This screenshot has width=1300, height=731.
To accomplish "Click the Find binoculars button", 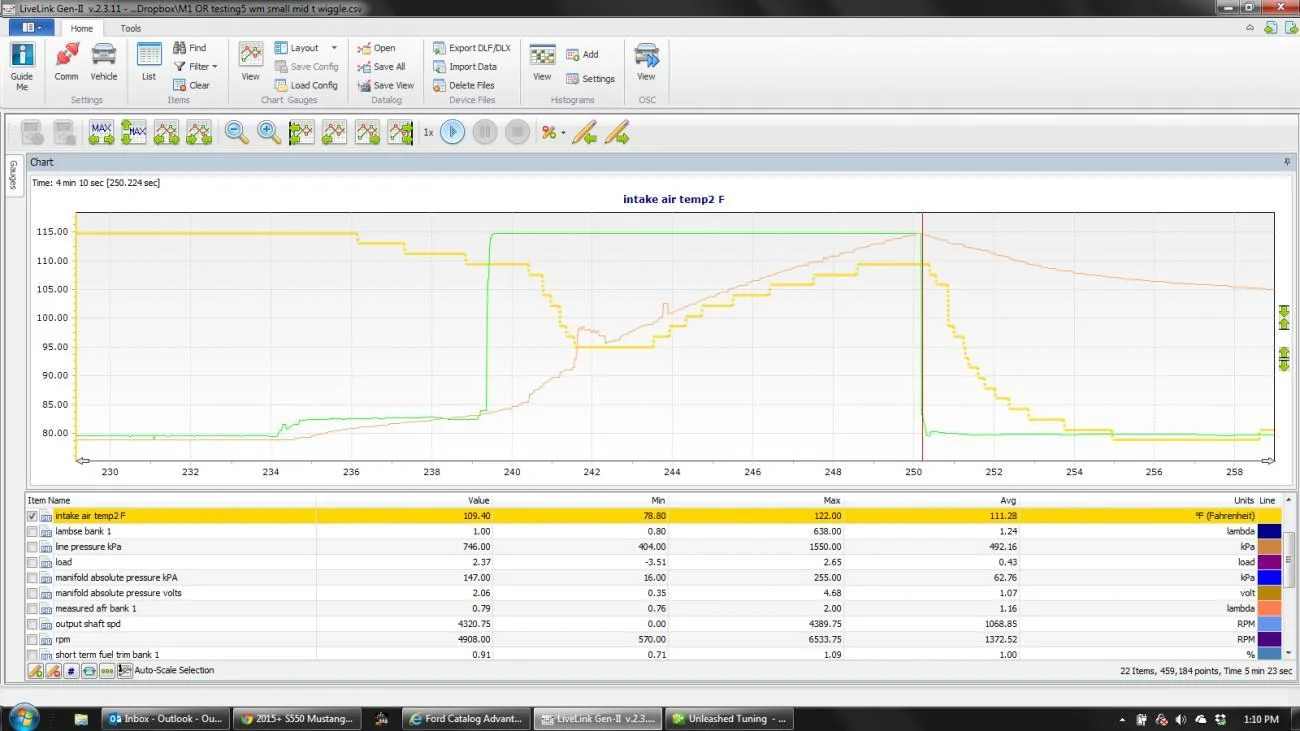I will pyautogui.click(x=189, y=48).
